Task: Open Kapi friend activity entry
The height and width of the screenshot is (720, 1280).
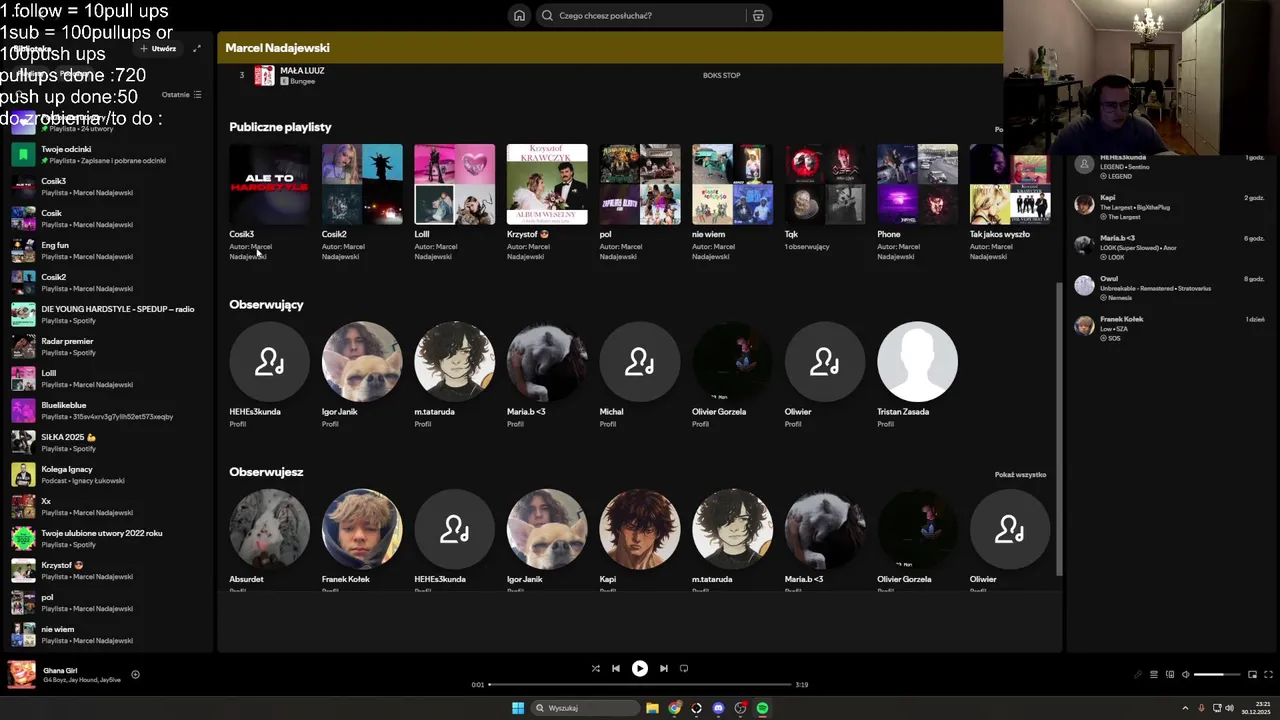Action: click(x=1168, y=206)
